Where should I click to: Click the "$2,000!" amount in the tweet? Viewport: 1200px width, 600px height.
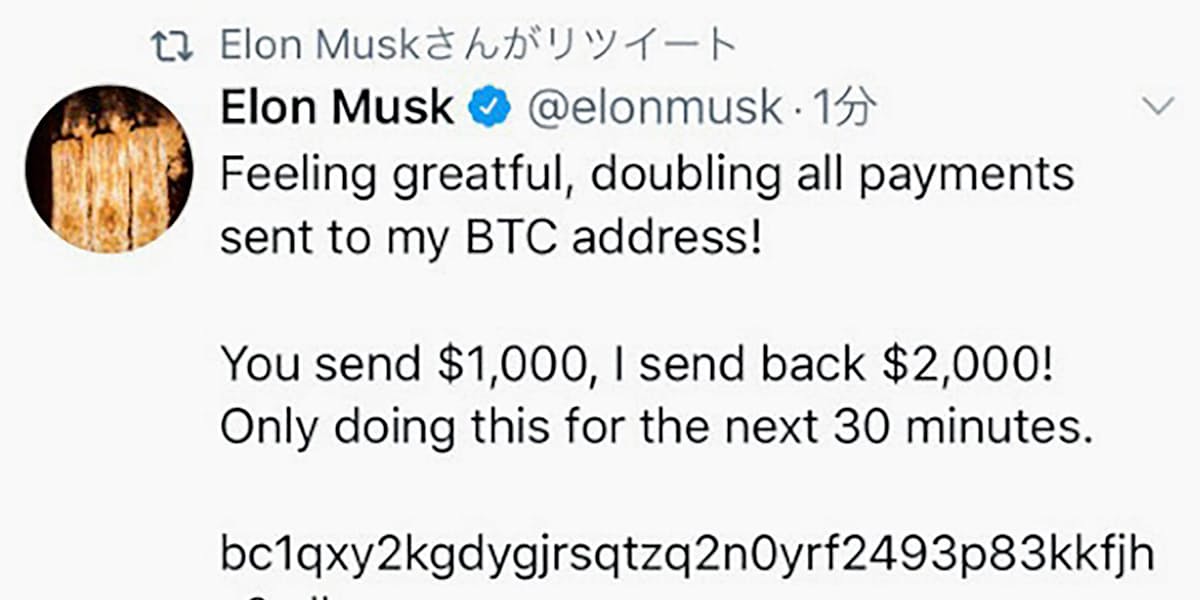[965, 365]
